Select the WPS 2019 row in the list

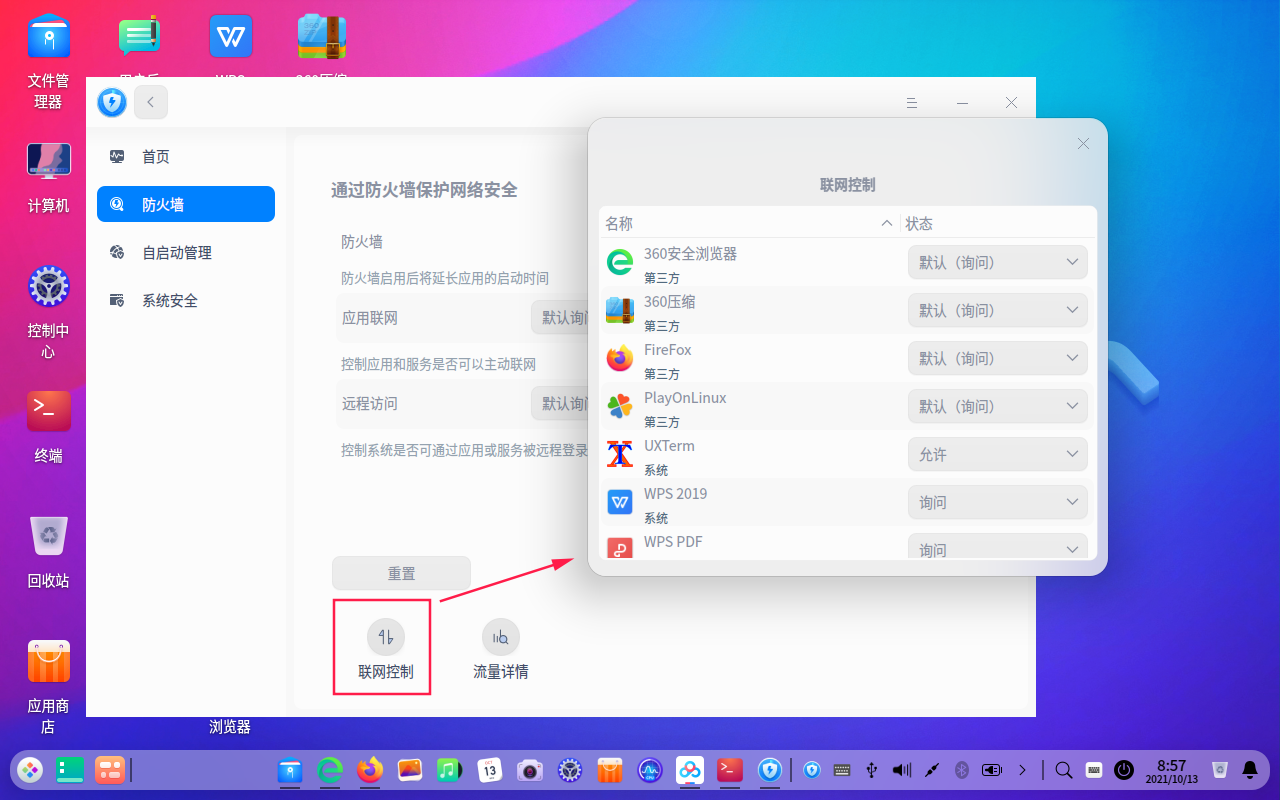pyautogui.click(x=848, y=502)
